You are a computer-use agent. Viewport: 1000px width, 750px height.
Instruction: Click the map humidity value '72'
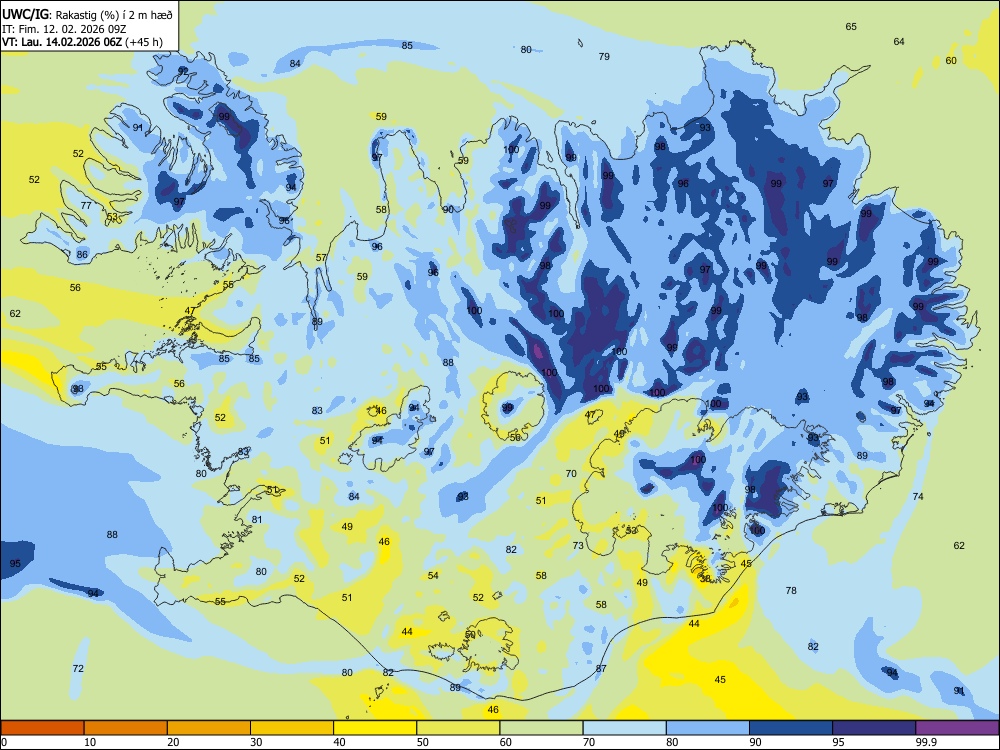pos(78,668)
